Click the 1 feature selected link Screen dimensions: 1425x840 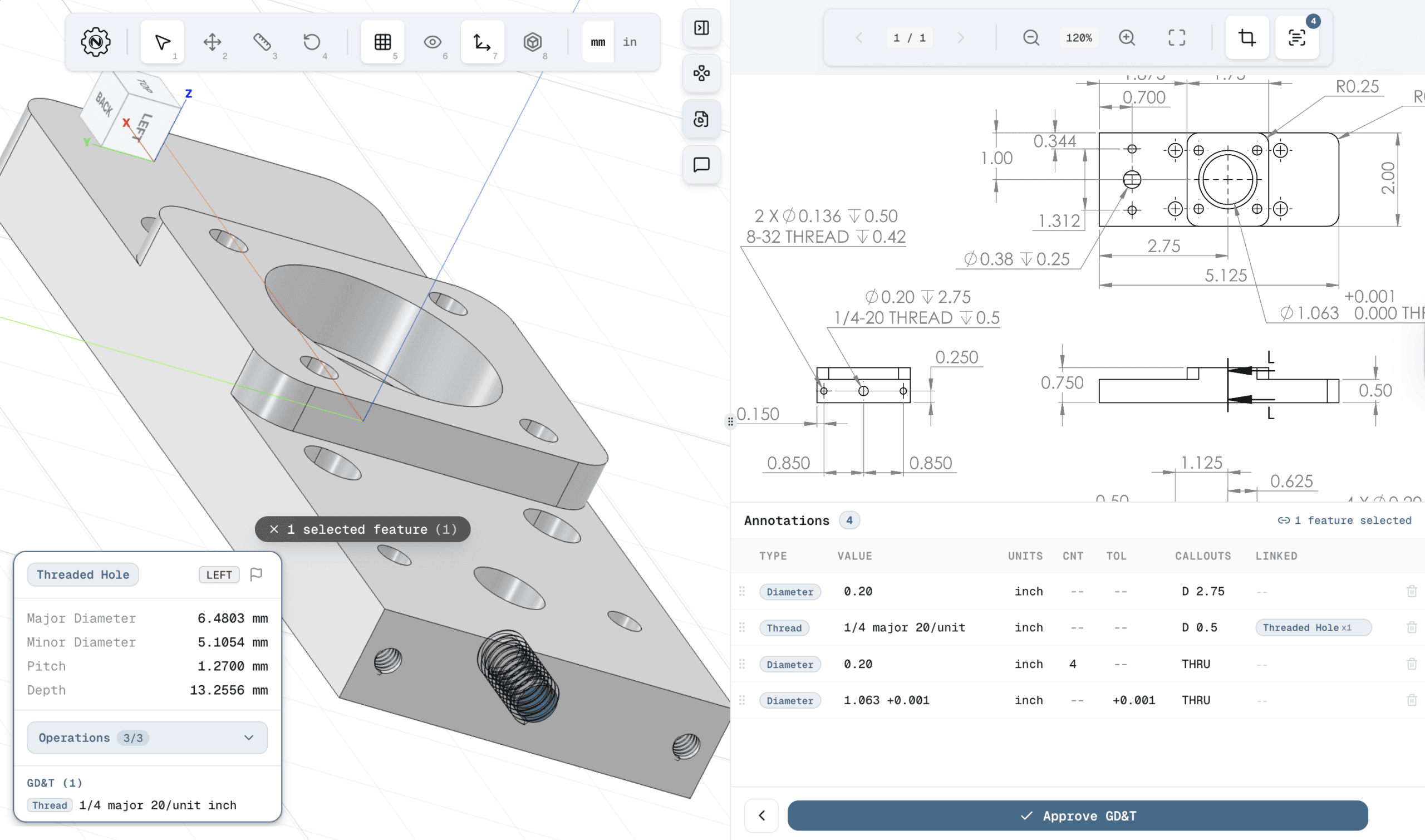click(1345, 520)
